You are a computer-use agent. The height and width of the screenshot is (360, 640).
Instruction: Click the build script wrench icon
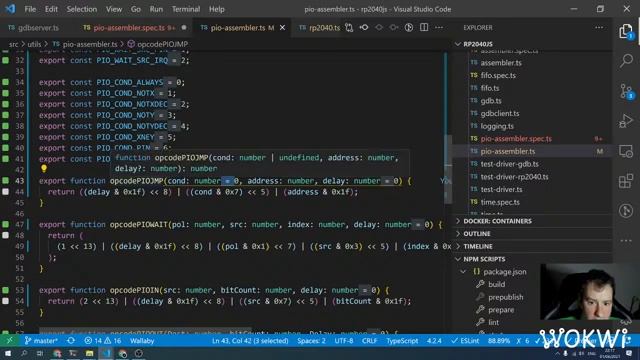480,284
